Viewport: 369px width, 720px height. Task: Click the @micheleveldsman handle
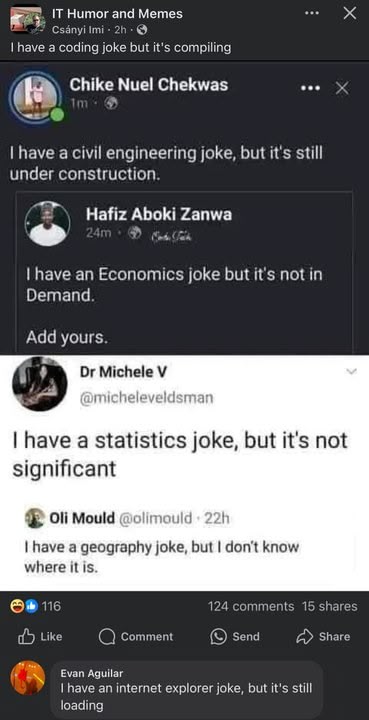point(147,398)
